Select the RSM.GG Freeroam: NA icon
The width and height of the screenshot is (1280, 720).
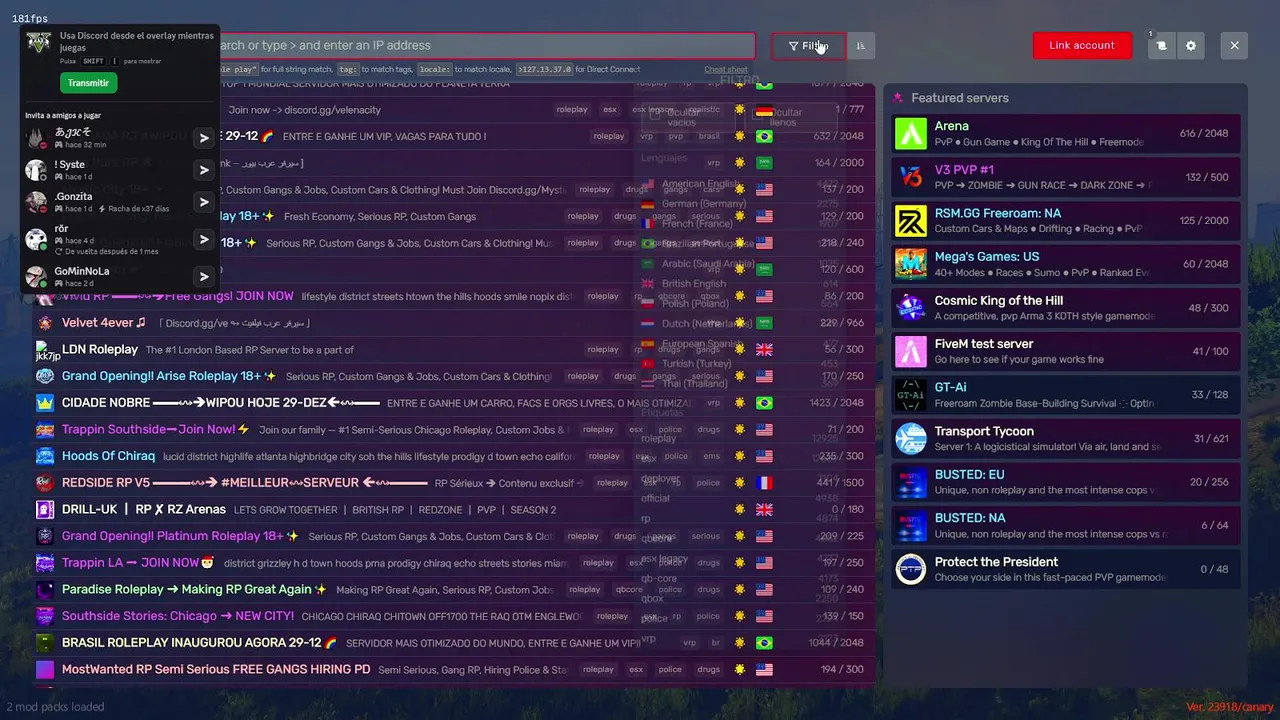911,221
